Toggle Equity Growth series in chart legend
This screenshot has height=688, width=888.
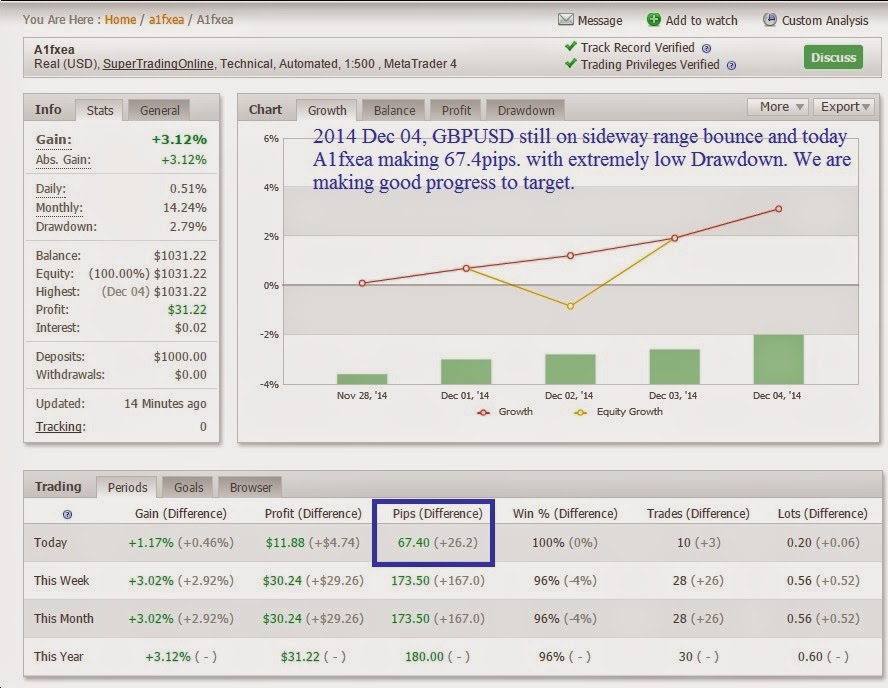click(x=618, y=412)
